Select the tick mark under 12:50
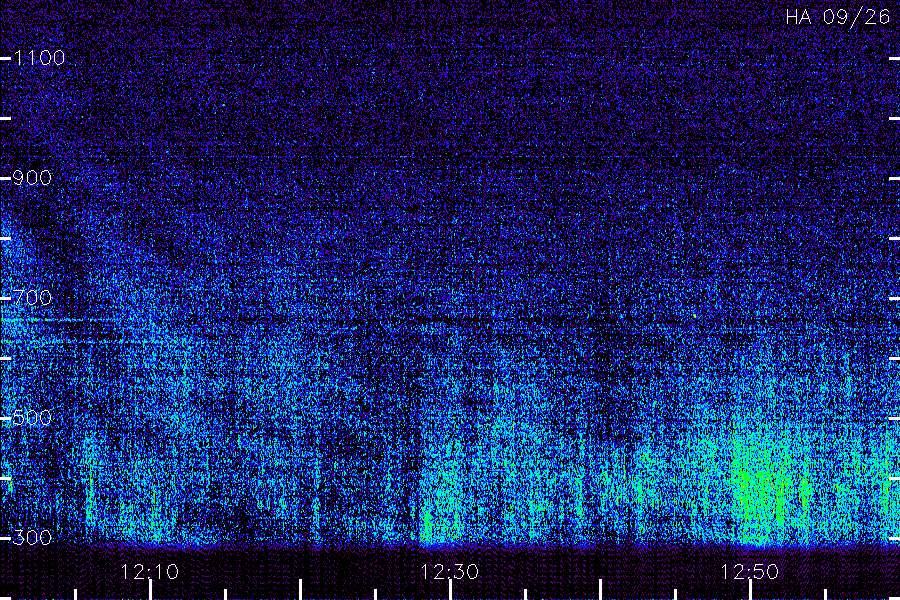This screenshot has width=900, height=600. 750,590
